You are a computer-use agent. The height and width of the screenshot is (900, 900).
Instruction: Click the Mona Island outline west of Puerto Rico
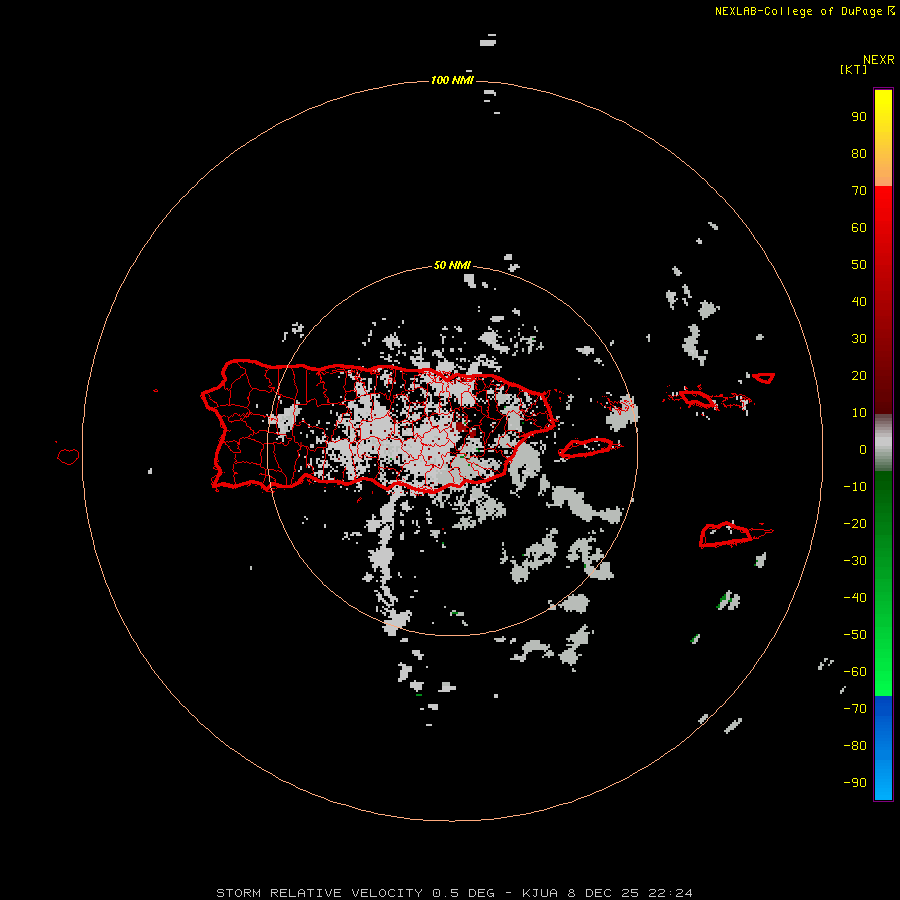[x=68, y=456]
